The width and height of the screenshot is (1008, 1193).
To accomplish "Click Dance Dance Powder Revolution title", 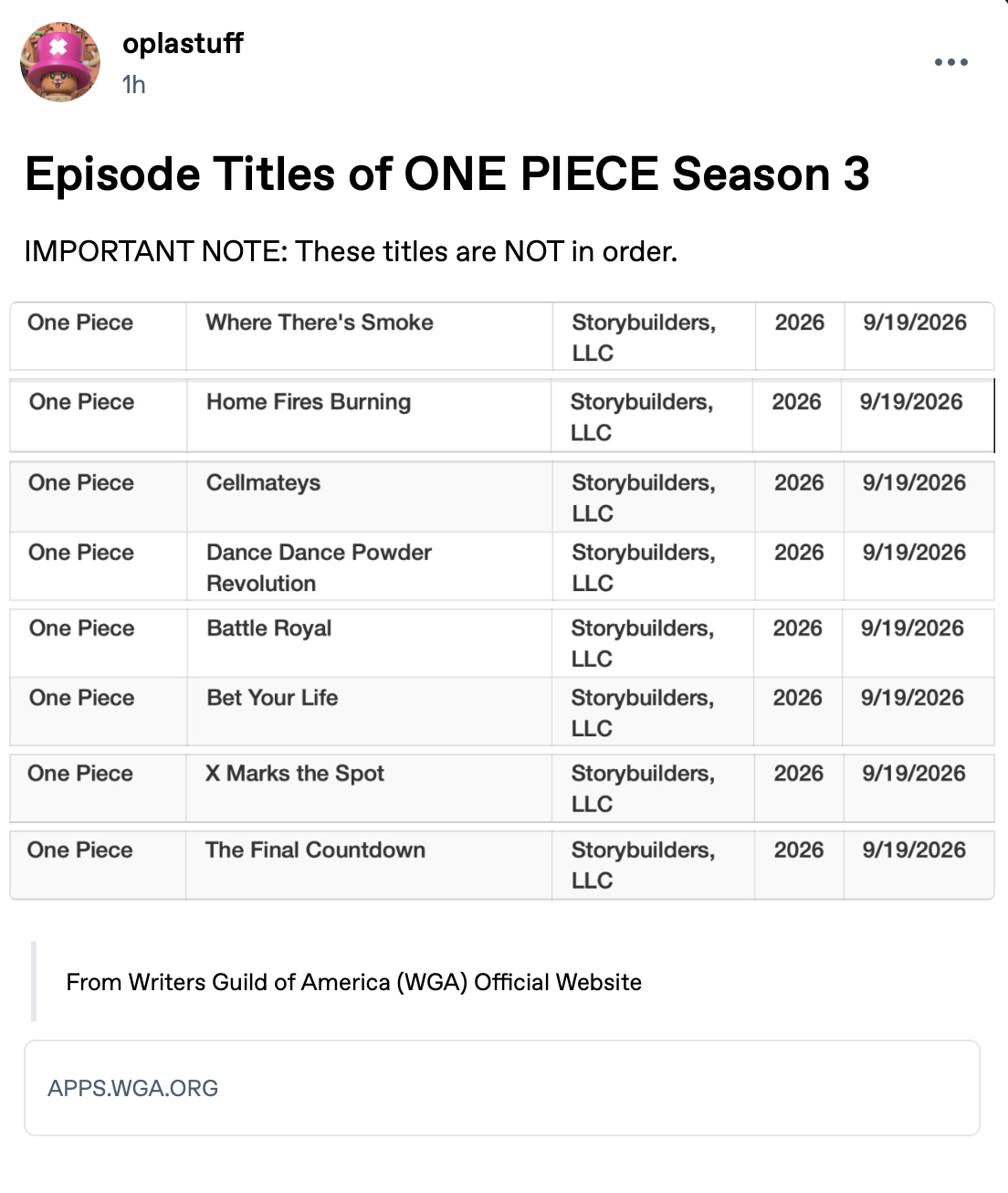I will (319, 567).
